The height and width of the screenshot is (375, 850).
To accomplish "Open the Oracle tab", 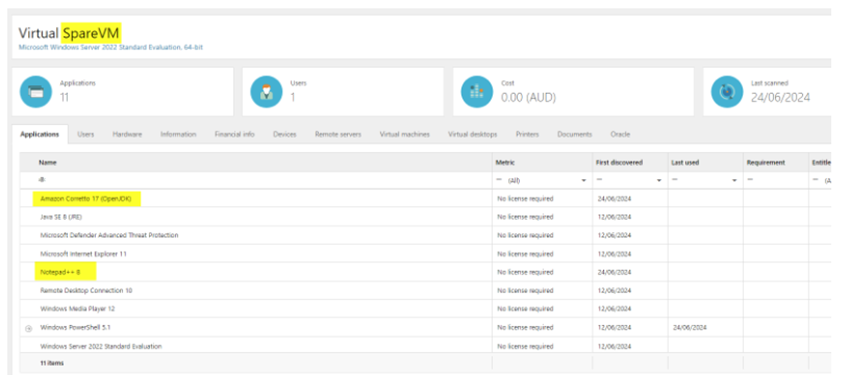I will [620, 134].
